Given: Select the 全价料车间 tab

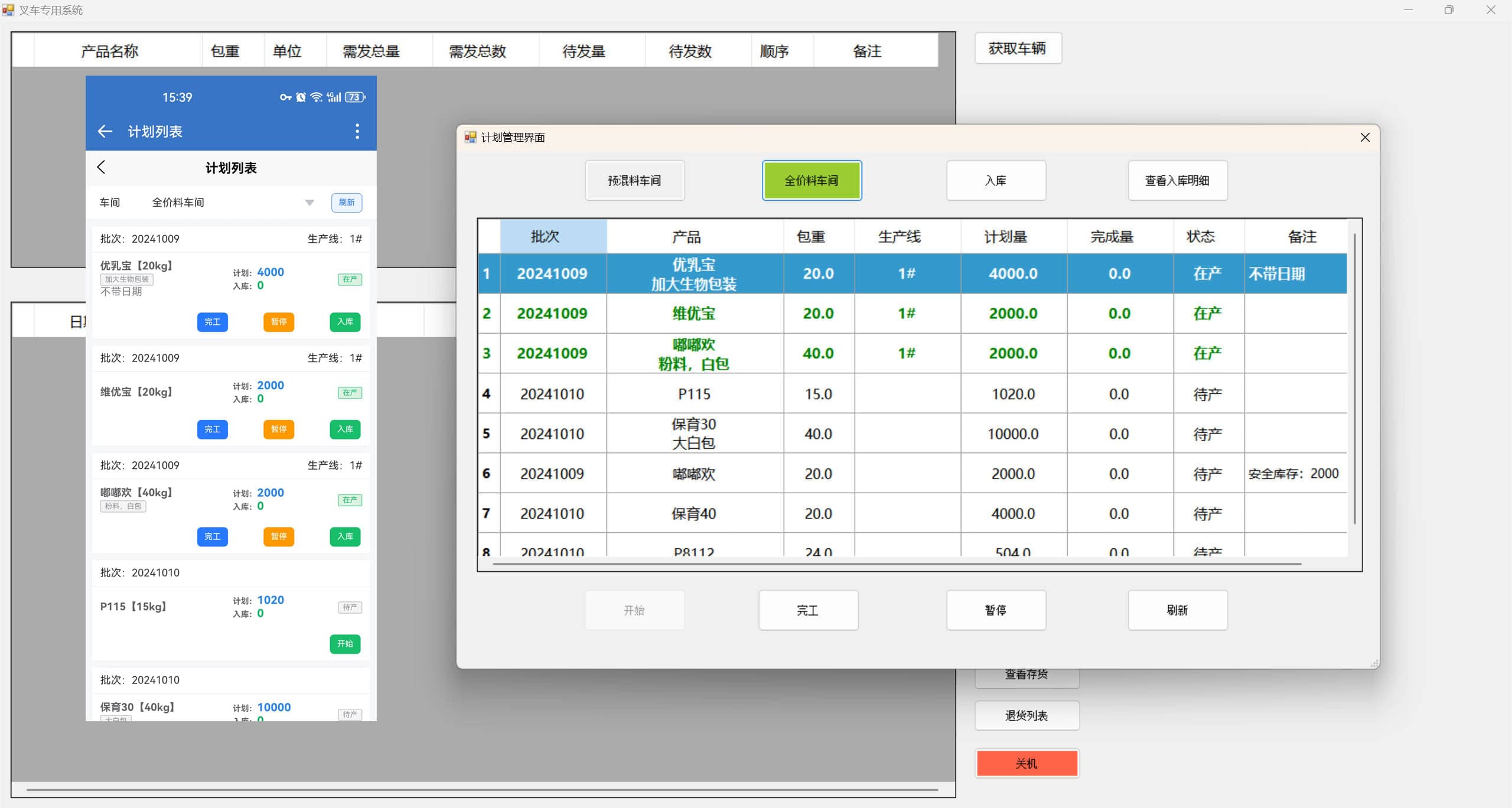Looking at the screenshot, I should point(811,180).
